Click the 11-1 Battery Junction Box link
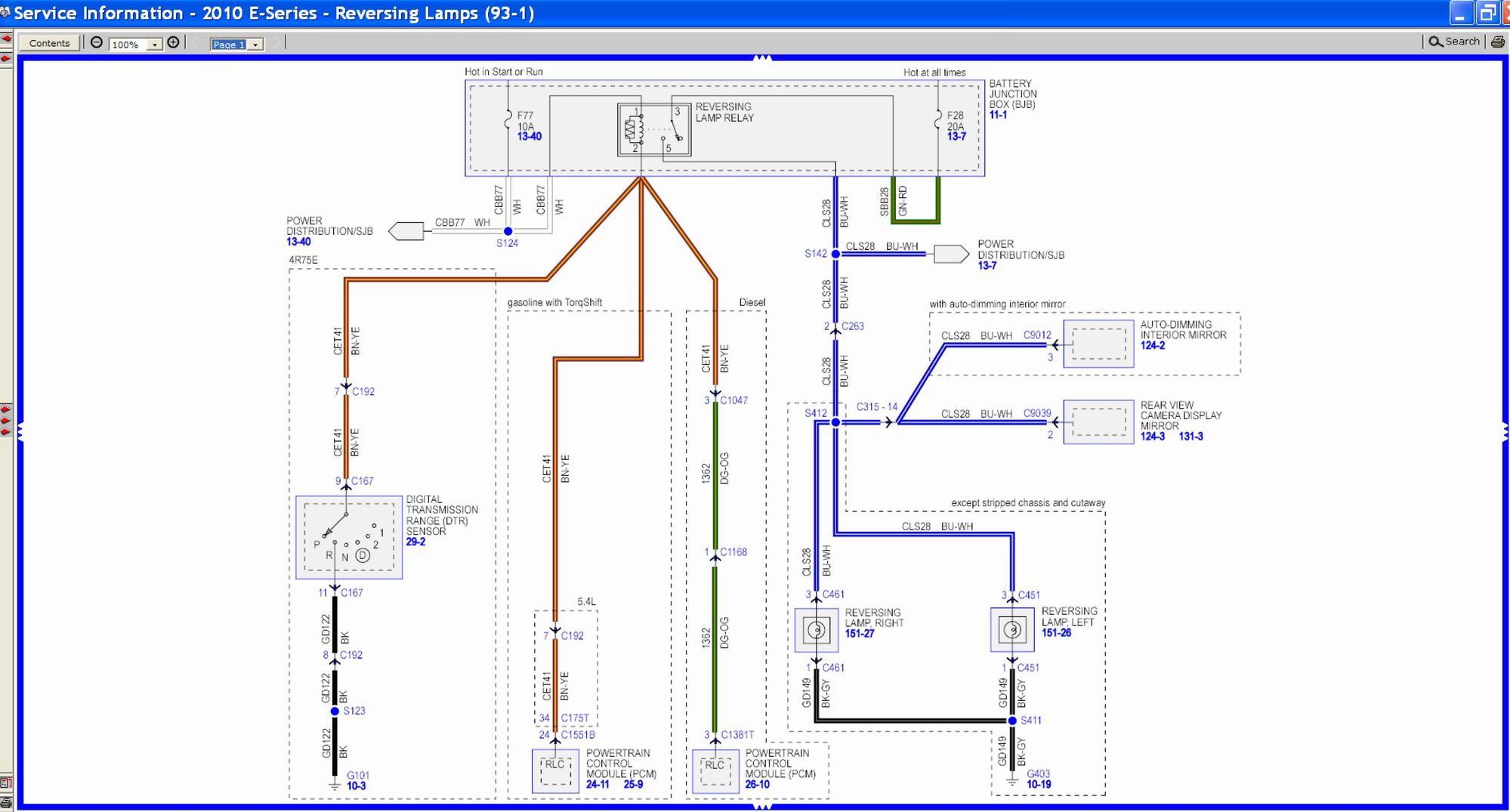The image size is (1510, 812). (998, 115)
